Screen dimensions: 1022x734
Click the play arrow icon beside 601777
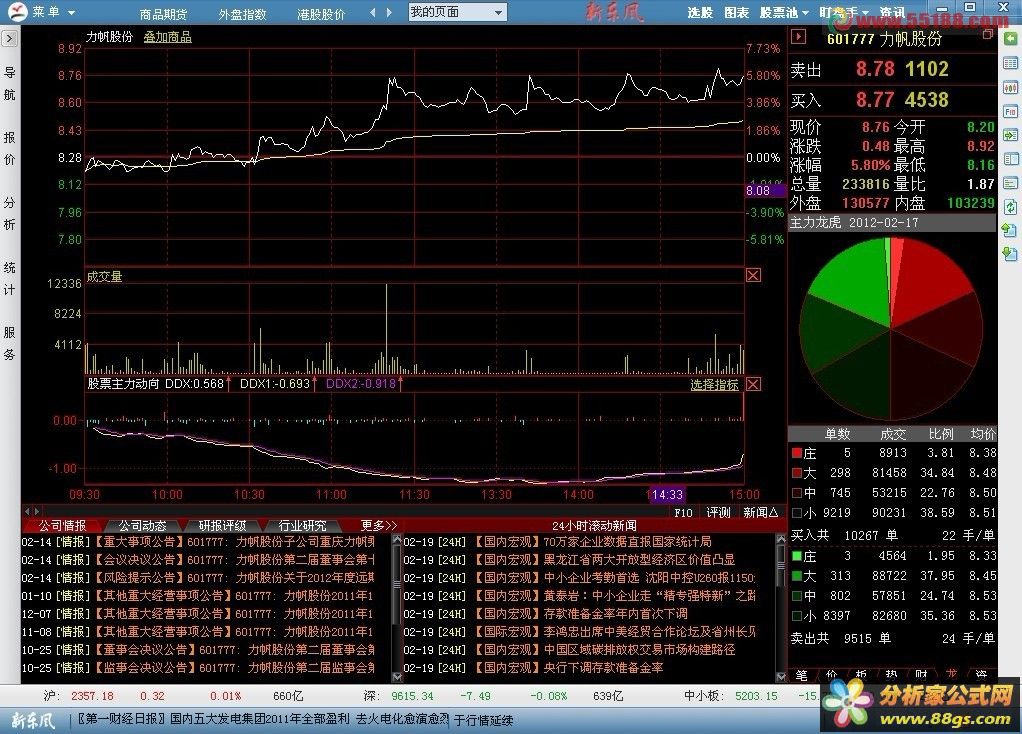click(x=798, y=37)
